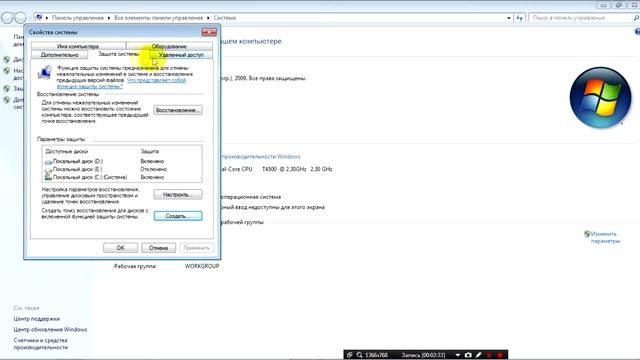This screenshot has height=360, width=640.
Task: Click the Back navigation arrow
Action: tap(7, 18)
